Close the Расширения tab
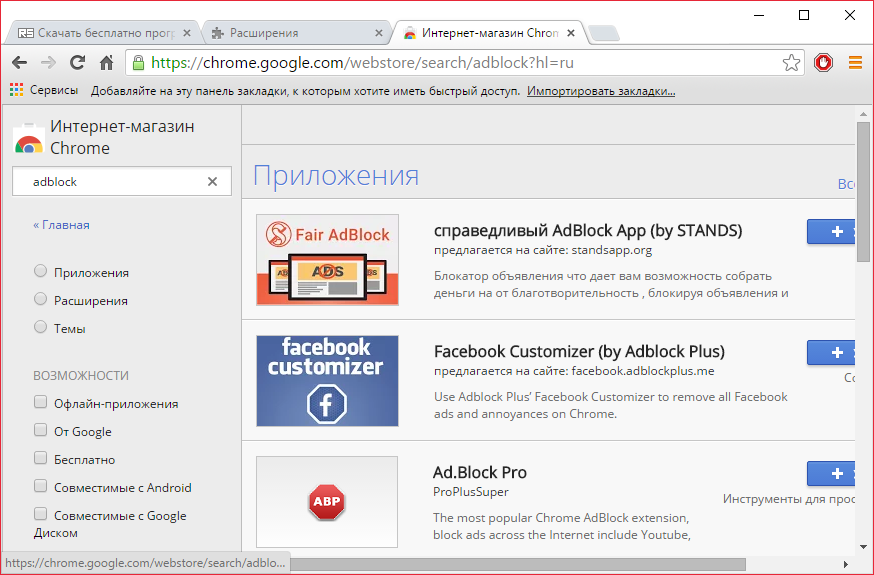Screen dimensions: 874x575 point(379,33)
